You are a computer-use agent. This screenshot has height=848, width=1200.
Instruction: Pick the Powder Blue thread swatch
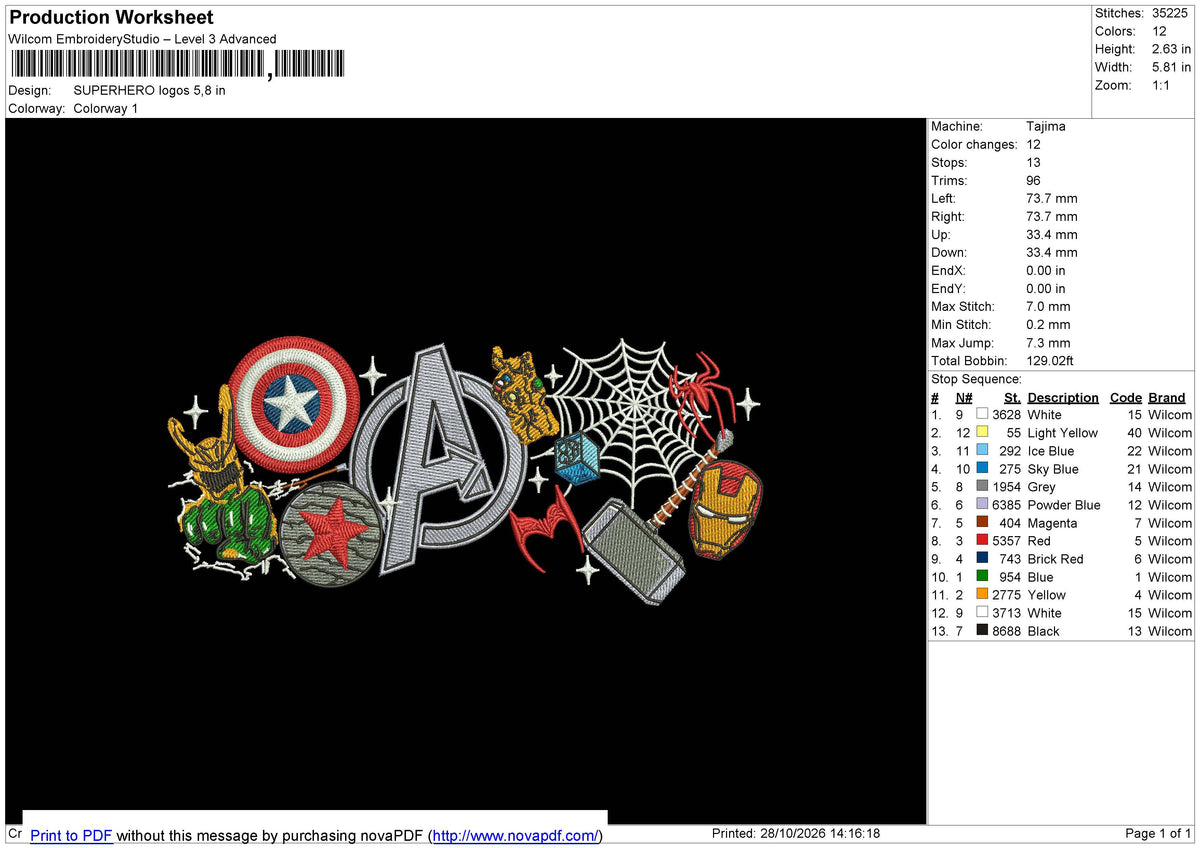(x=982, y=505)
